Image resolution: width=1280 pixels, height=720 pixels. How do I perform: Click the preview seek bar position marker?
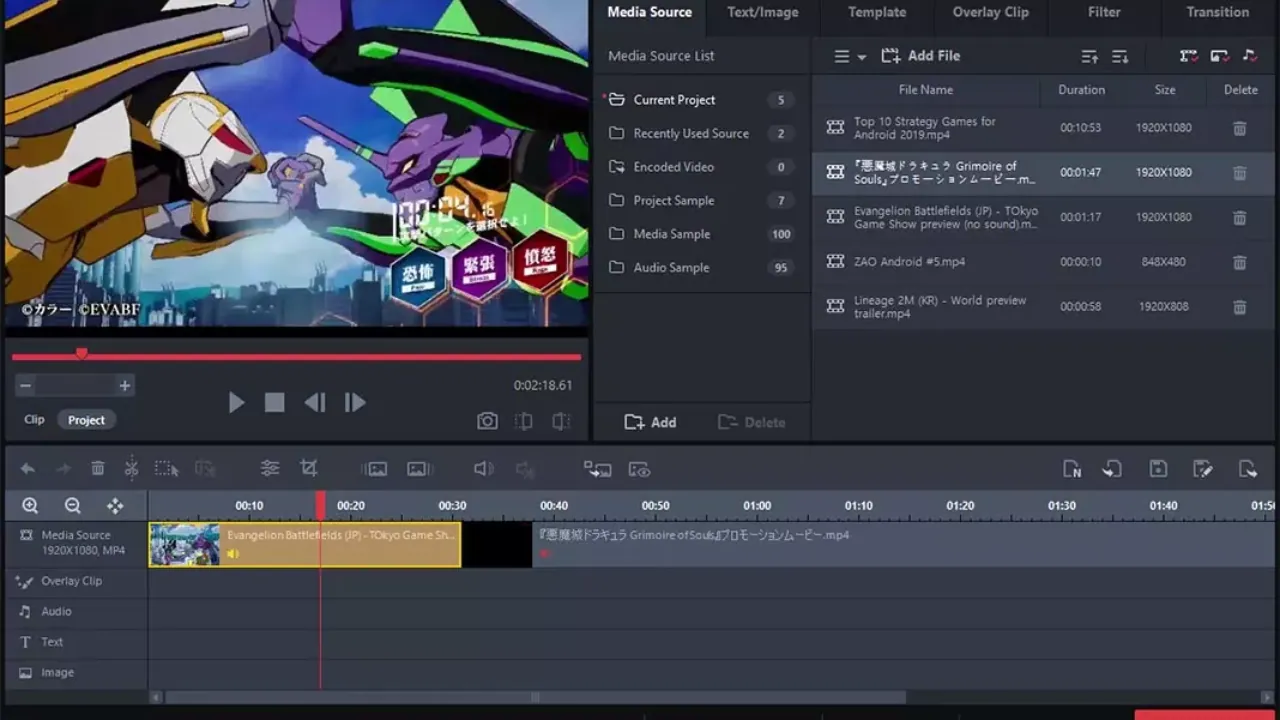point(81,353)
